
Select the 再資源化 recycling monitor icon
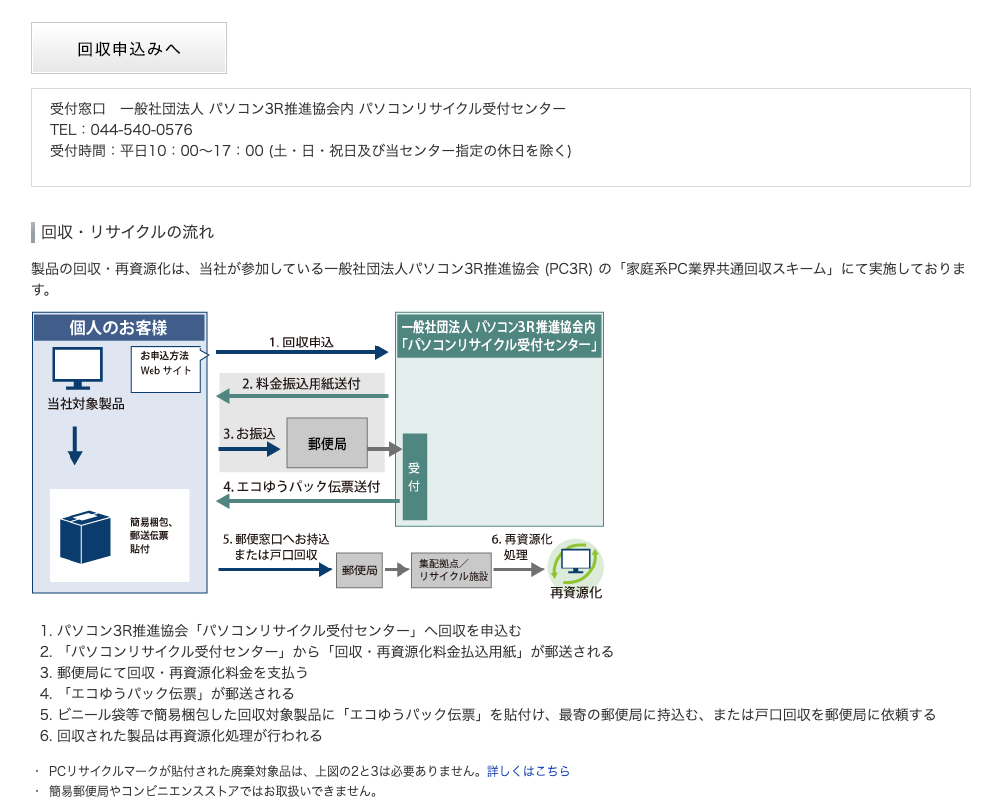[x=577, y=563]
